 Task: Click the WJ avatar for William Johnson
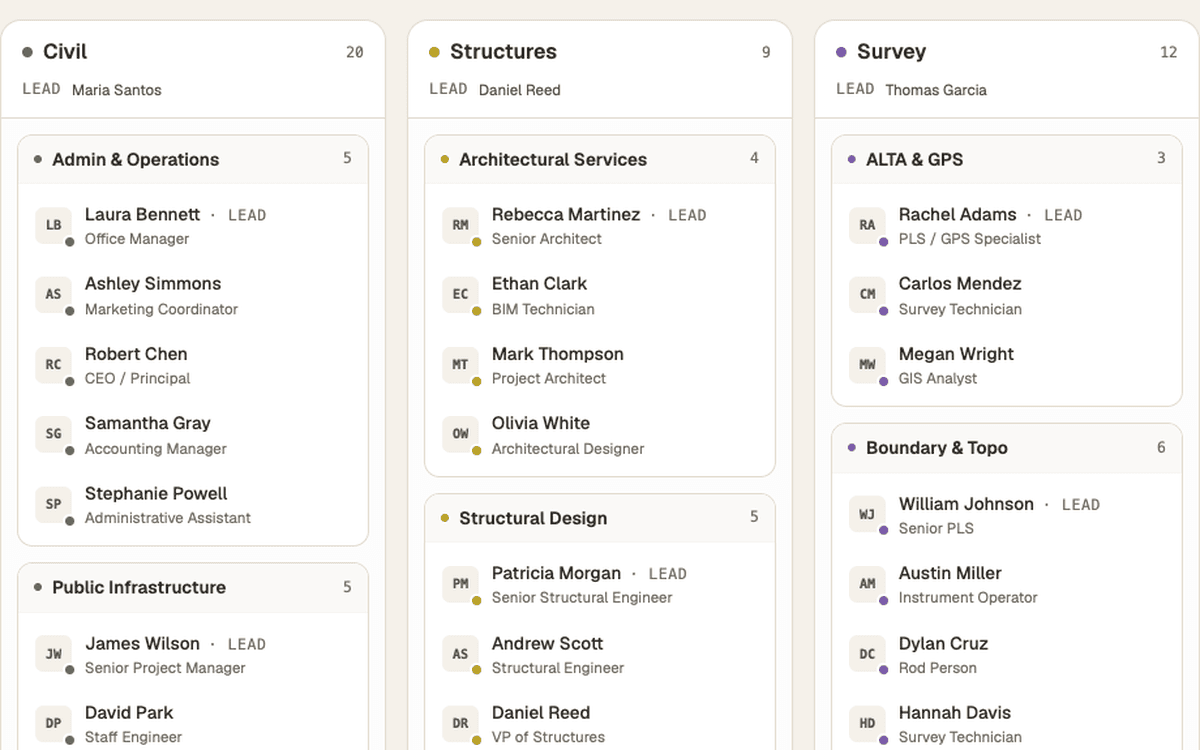point(868,515)
